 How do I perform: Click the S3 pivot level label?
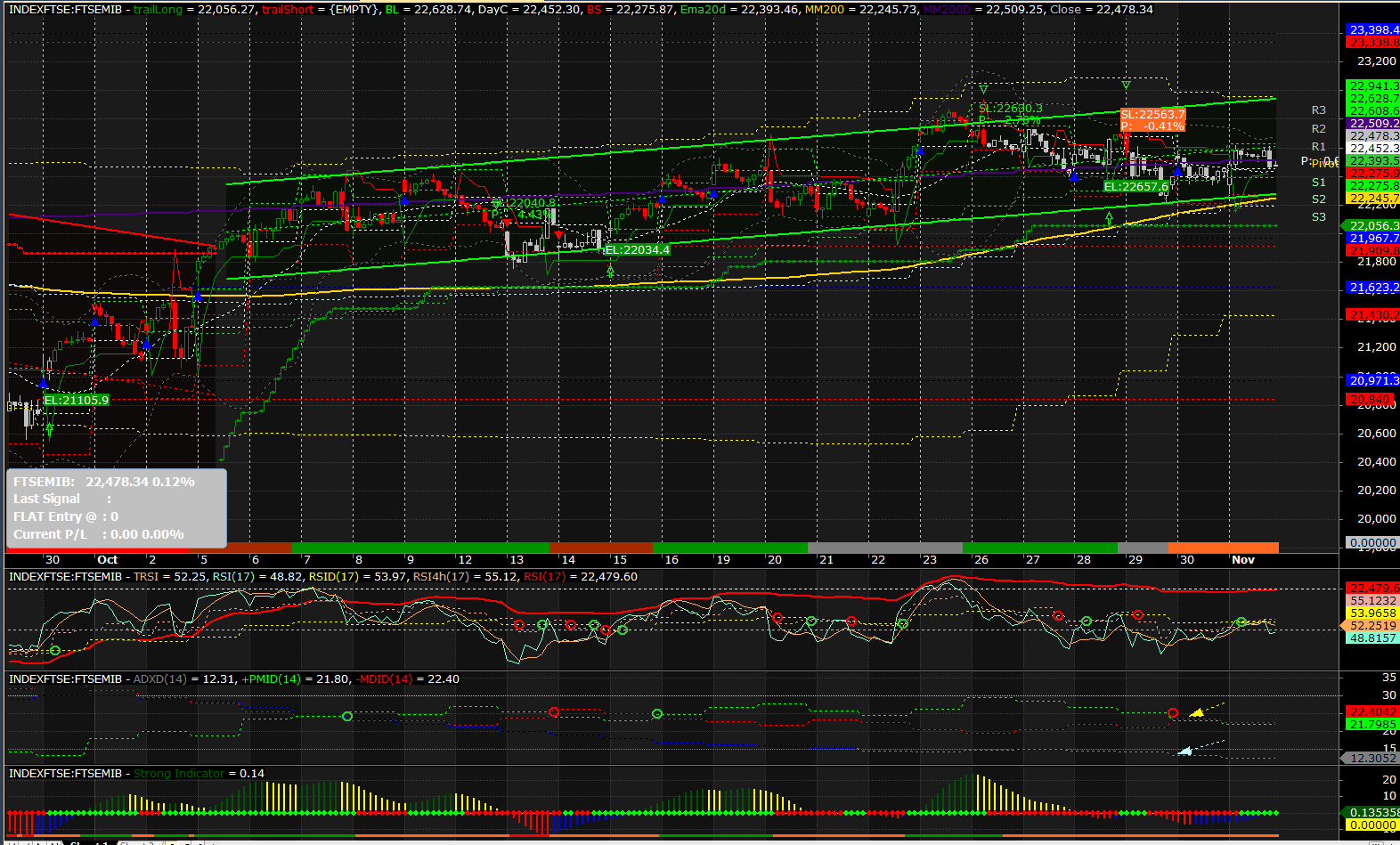tap(1319, 216)
